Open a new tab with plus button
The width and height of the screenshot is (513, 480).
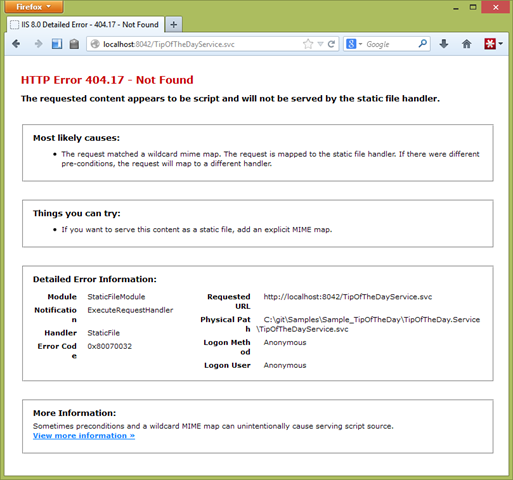click(173, 25)
